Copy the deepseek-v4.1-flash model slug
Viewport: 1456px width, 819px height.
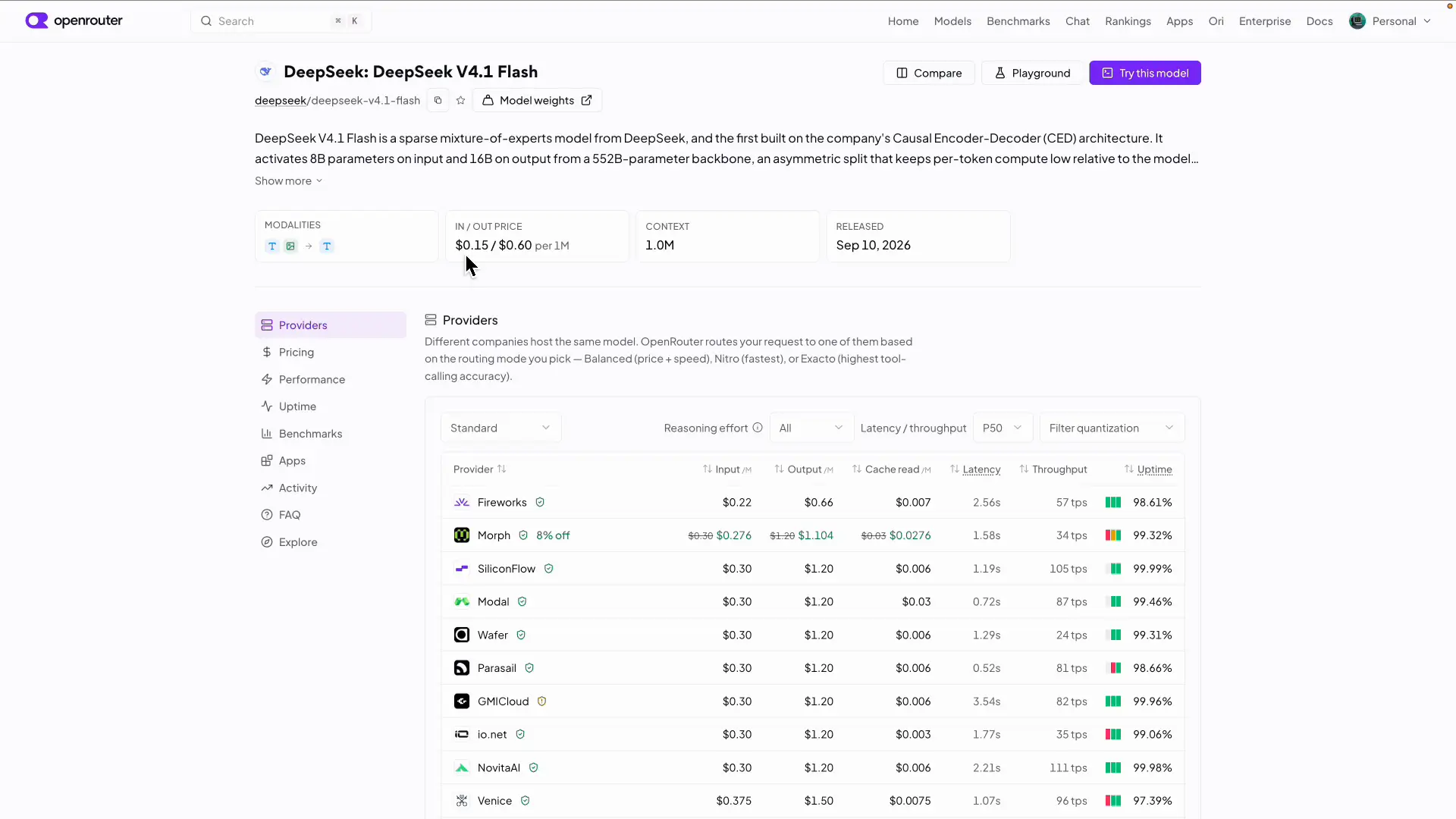[438, 100]
